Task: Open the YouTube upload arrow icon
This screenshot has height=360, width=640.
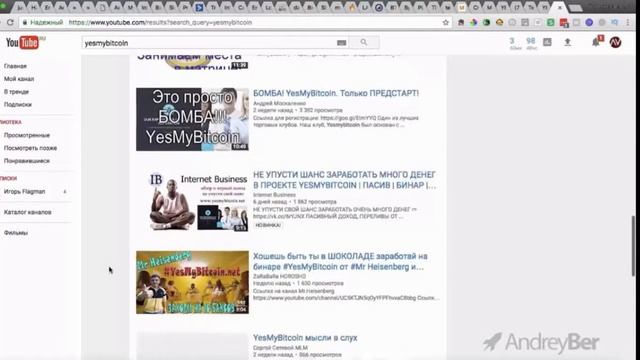Action: point(567,42)
